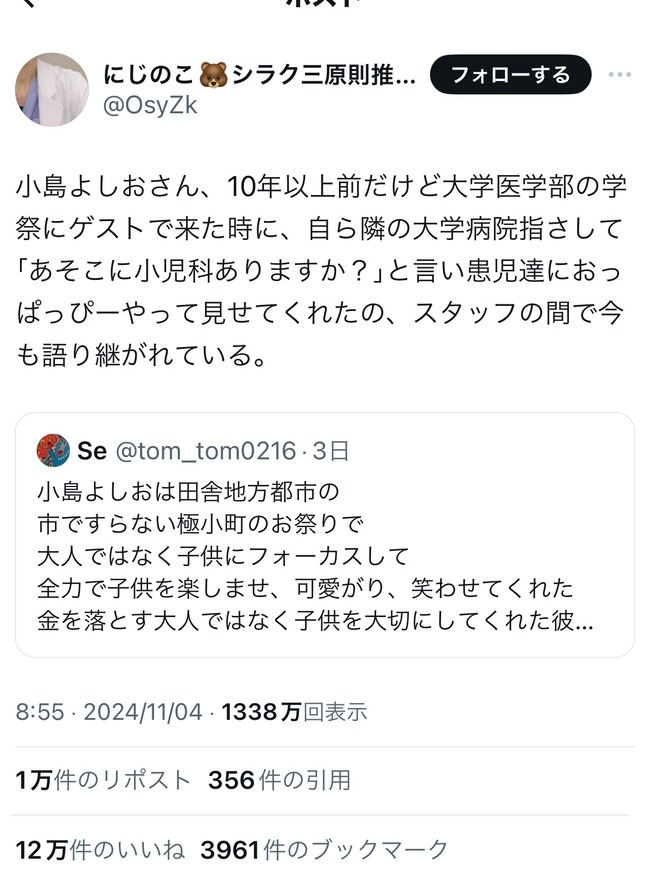View the 1万件のリポスト list
Viewport: 650px width, 882px height.
tap(103, 780)
